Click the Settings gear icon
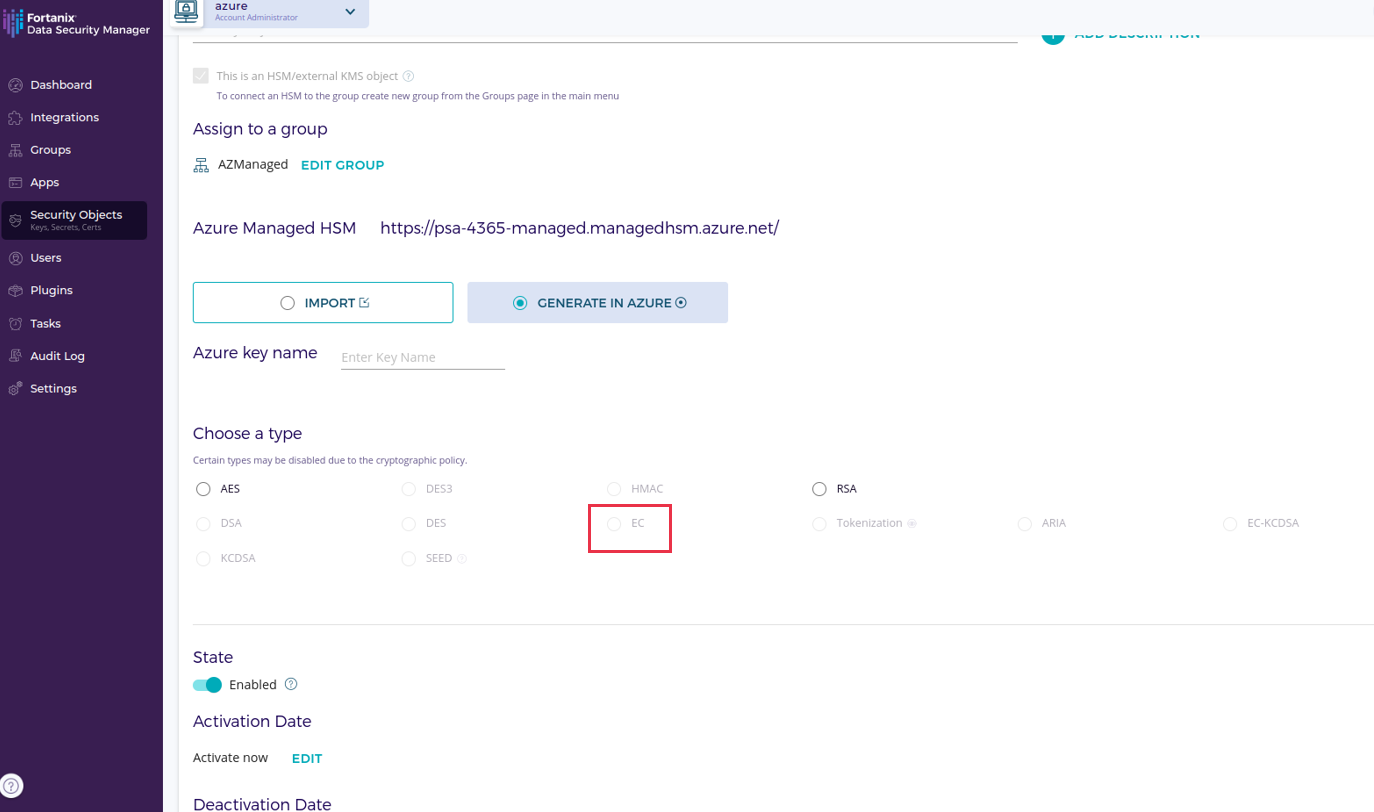 [x=15, y=389]
